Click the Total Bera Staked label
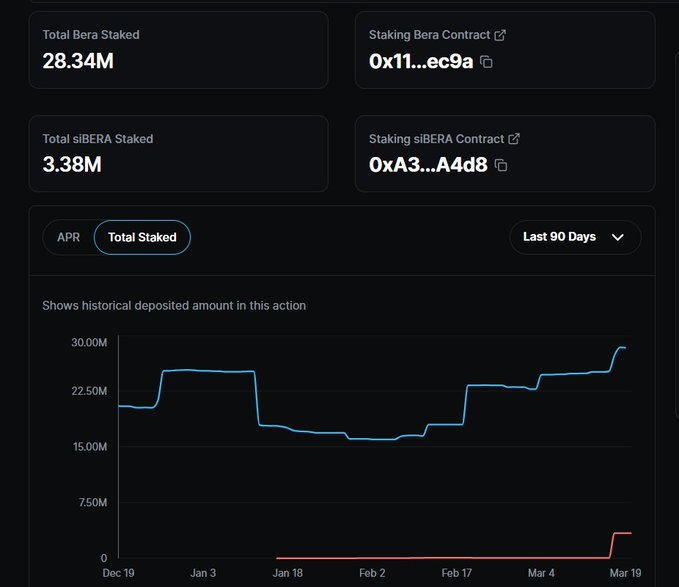Image resolution: width=679 pixels, height=587 pixels. (x=91, y=35)
